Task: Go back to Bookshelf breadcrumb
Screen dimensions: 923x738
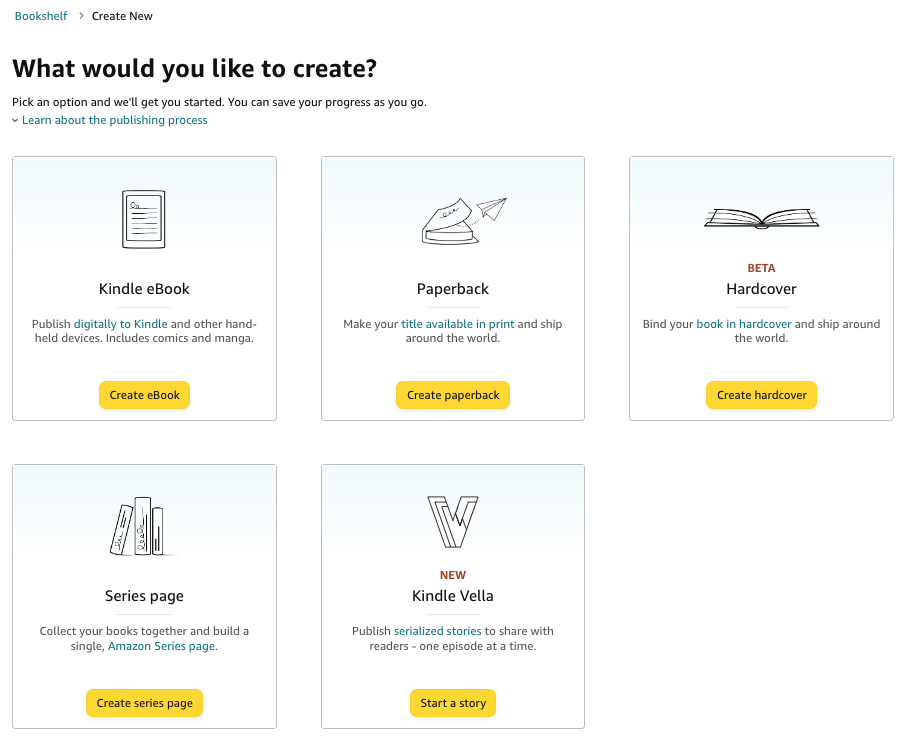Action: (x=41, y=16)
